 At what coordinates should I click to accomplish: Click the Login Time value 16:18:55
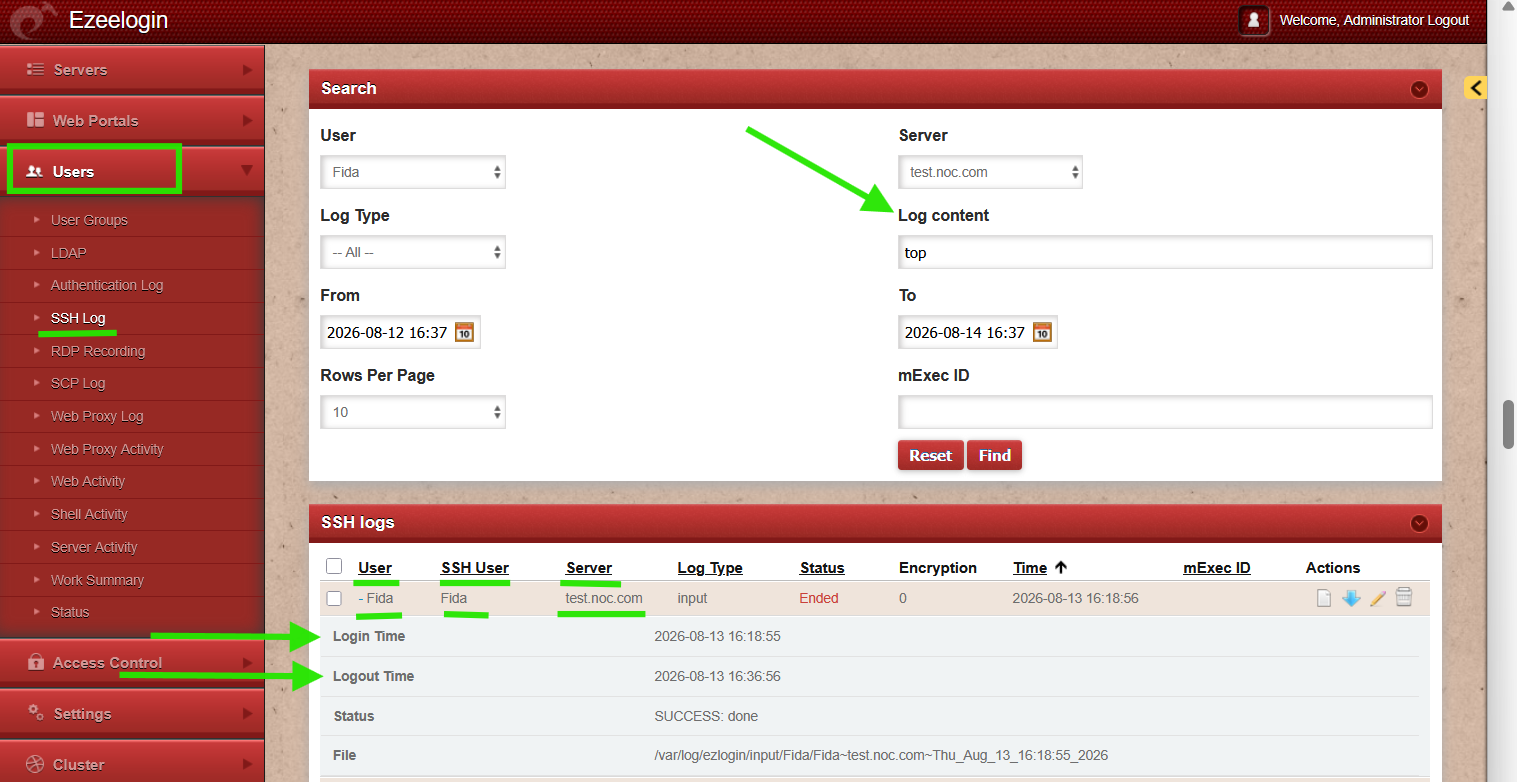click(x=717, y=636)
